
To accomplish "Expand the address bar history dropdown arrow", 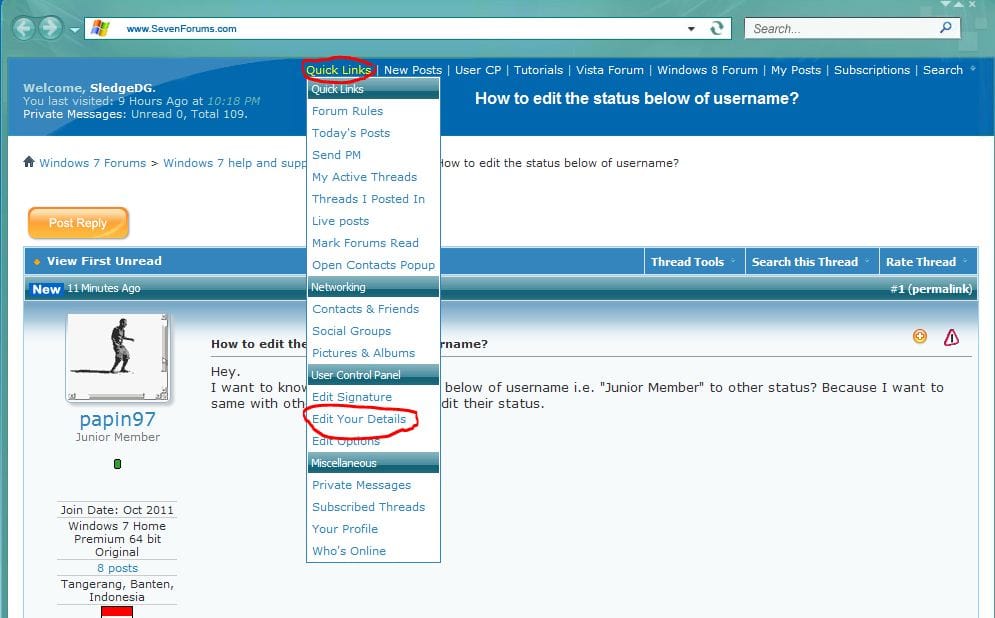I will tap(691, 29).
